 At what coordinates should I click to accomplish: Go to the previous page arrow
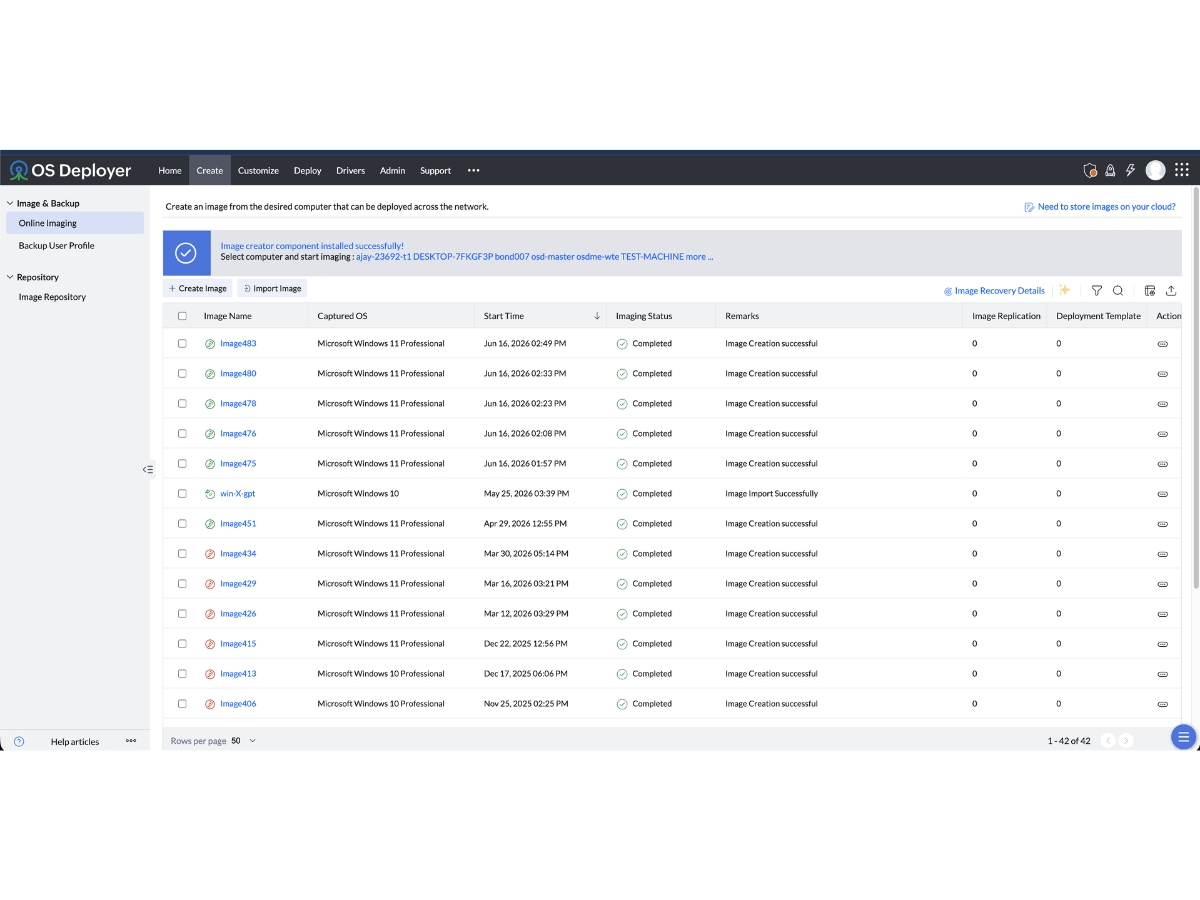[x=1108, y=740]
